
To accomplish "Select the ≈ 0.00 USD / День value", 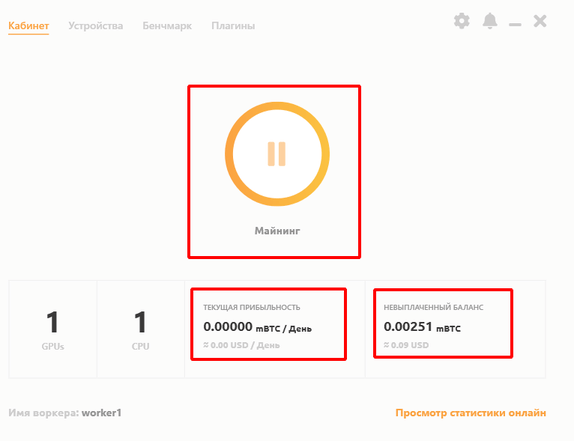I will 242,345.
